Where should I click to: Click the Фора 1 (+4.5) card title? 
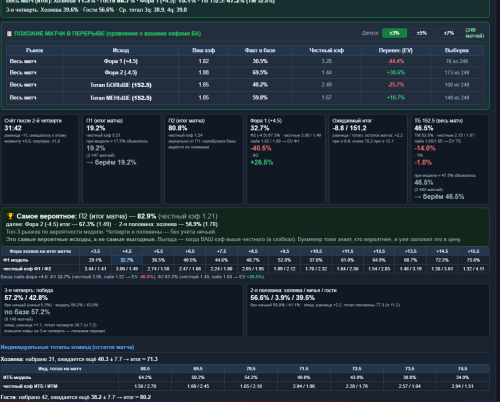(266, 121)
